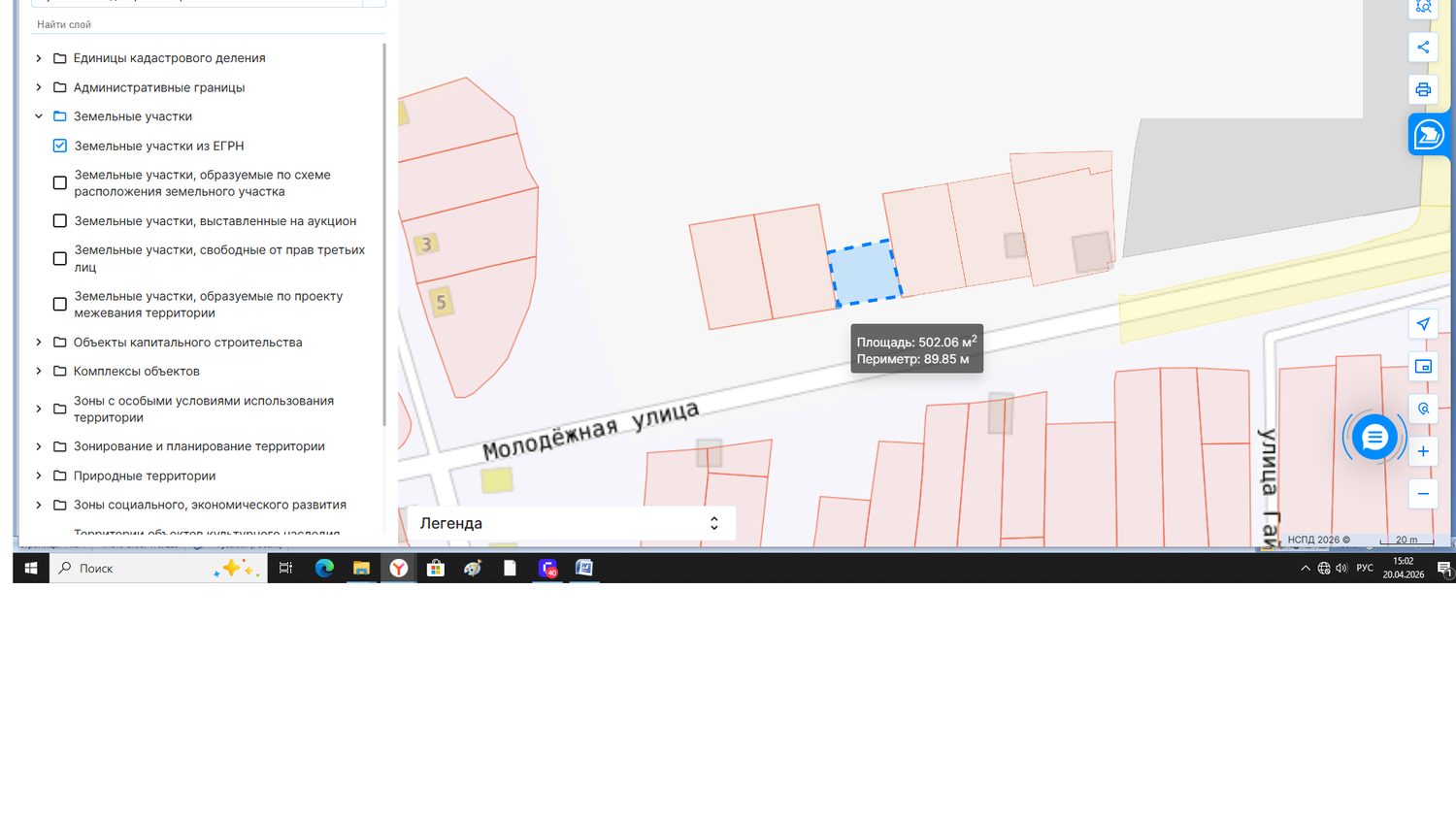This screenshot has width=1456, height=819.
Task: Expand Зоны социального, экономического развития
Action: pyautogui.click(x=39, y=505)
